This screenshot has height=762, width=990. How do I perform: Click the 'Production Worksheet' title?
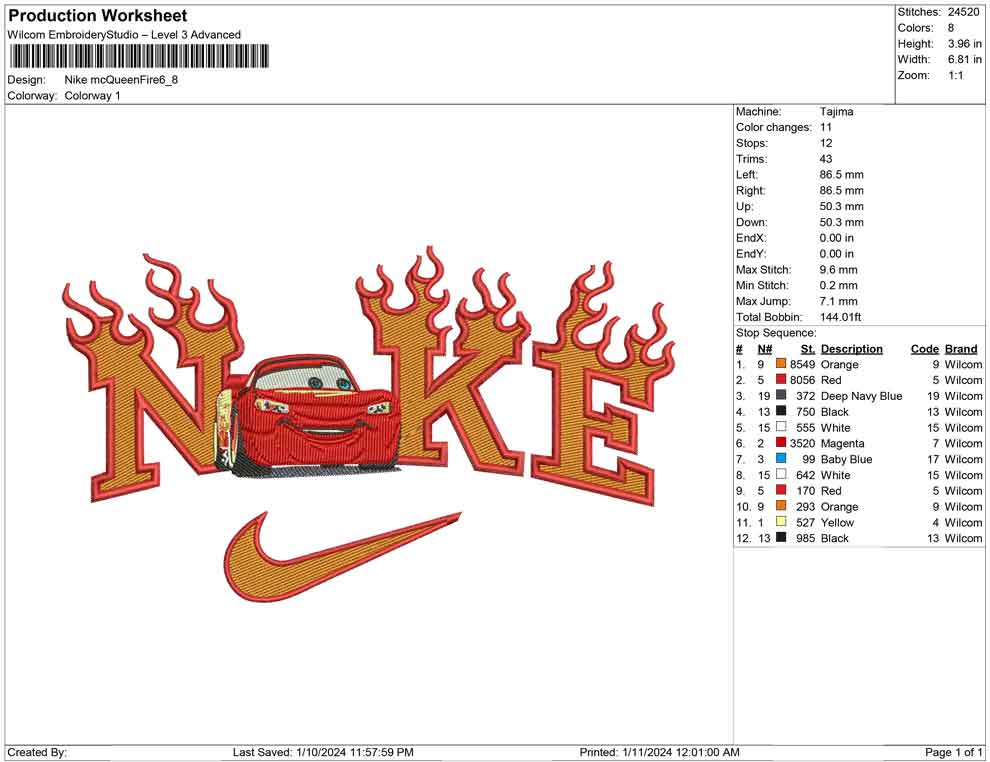click(x=98, y=15)
